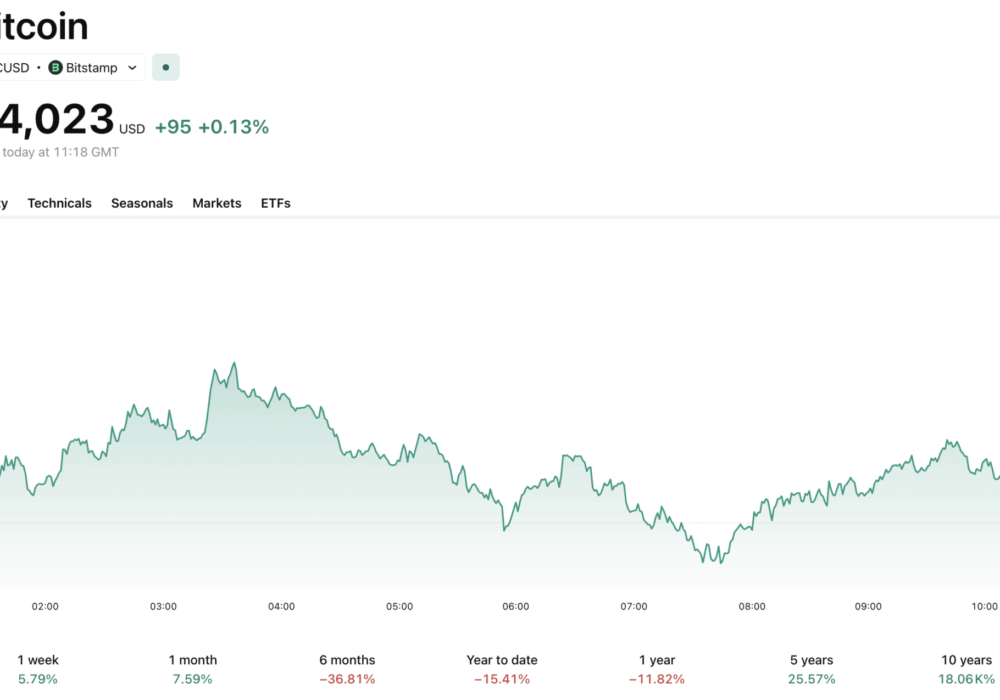Viewport: 1000px width, 700px height.
Task: Switch to the 5 years range
Action: 811,669
